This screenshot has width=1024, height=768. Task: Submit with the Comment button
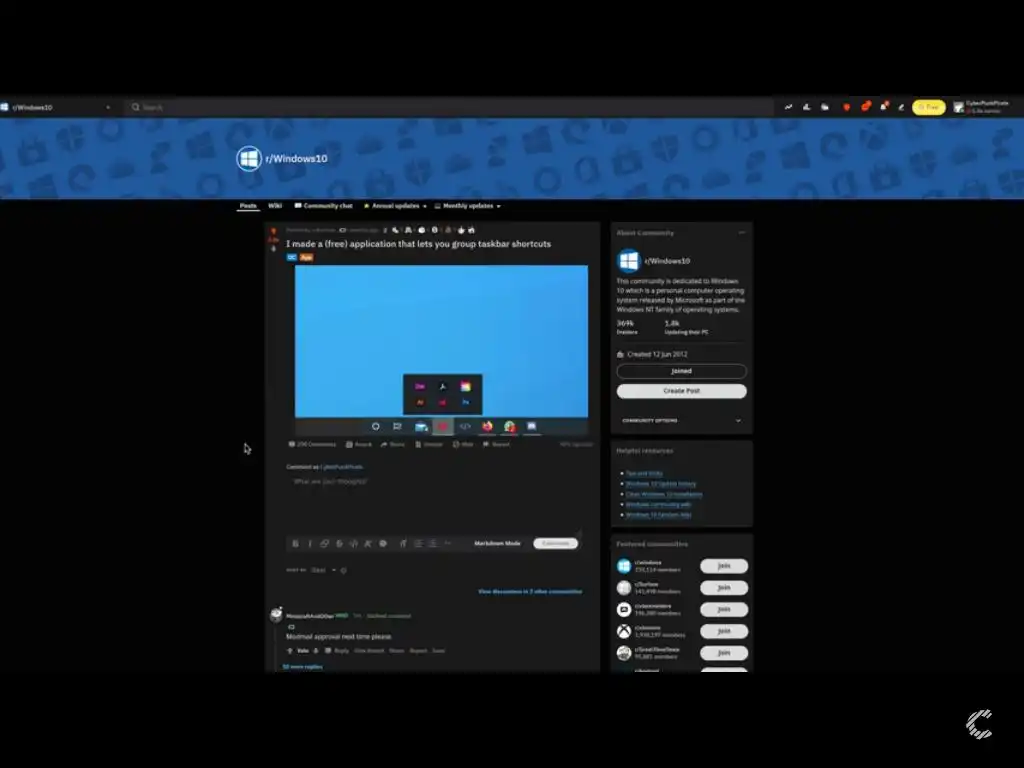click(555, 543)
